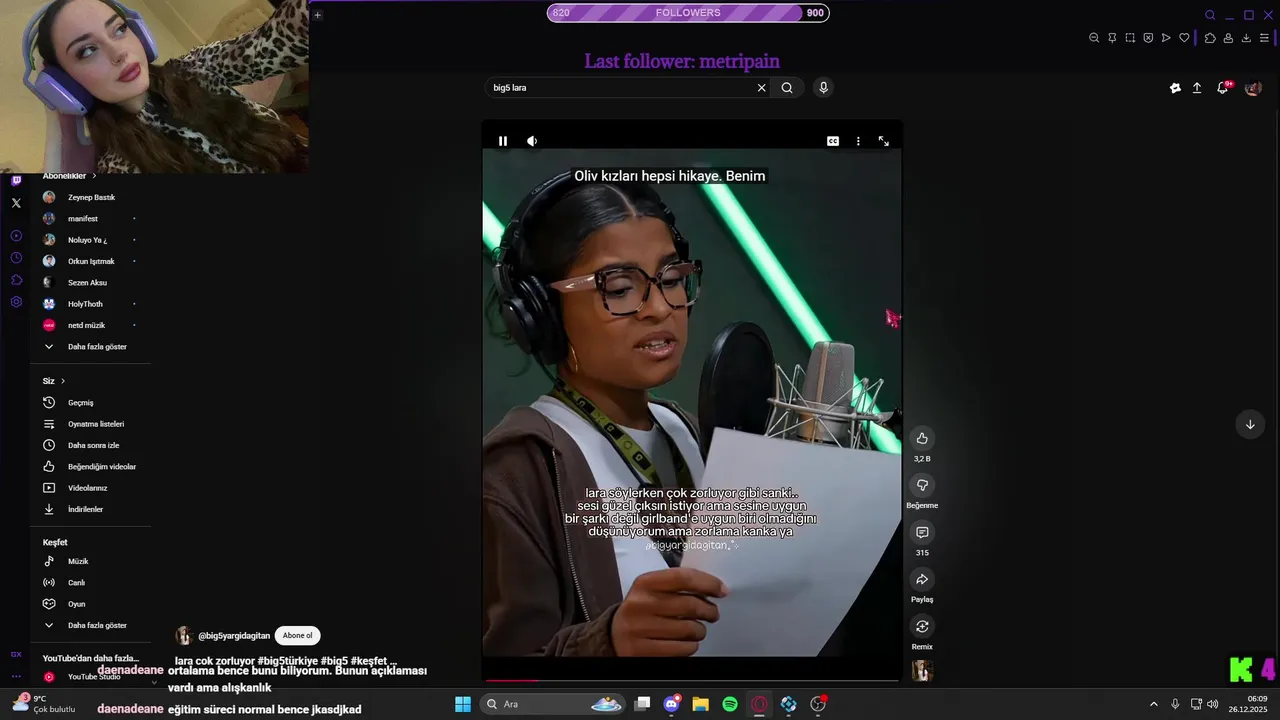The height and width of the screenshot is (720, 1280).
Task: Focus the 'big5 lara' search field
Action: 620,88
